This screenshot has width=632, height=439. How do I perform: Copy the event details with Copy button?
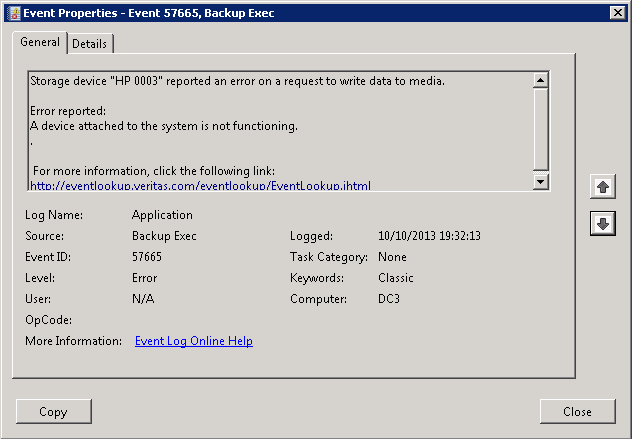(54, 412)
